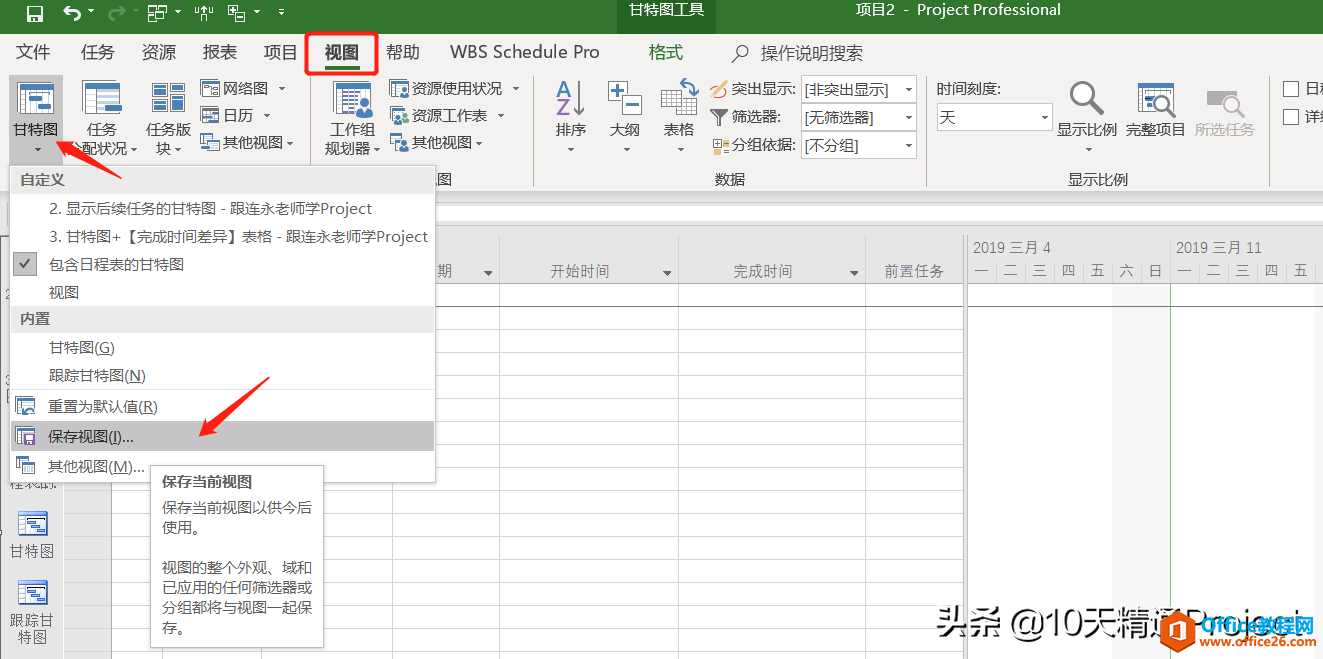This screenshot has width=1323, height=659.
Task: Switch to the 视图 ribbon tab
Action: (x=342, y=52)
